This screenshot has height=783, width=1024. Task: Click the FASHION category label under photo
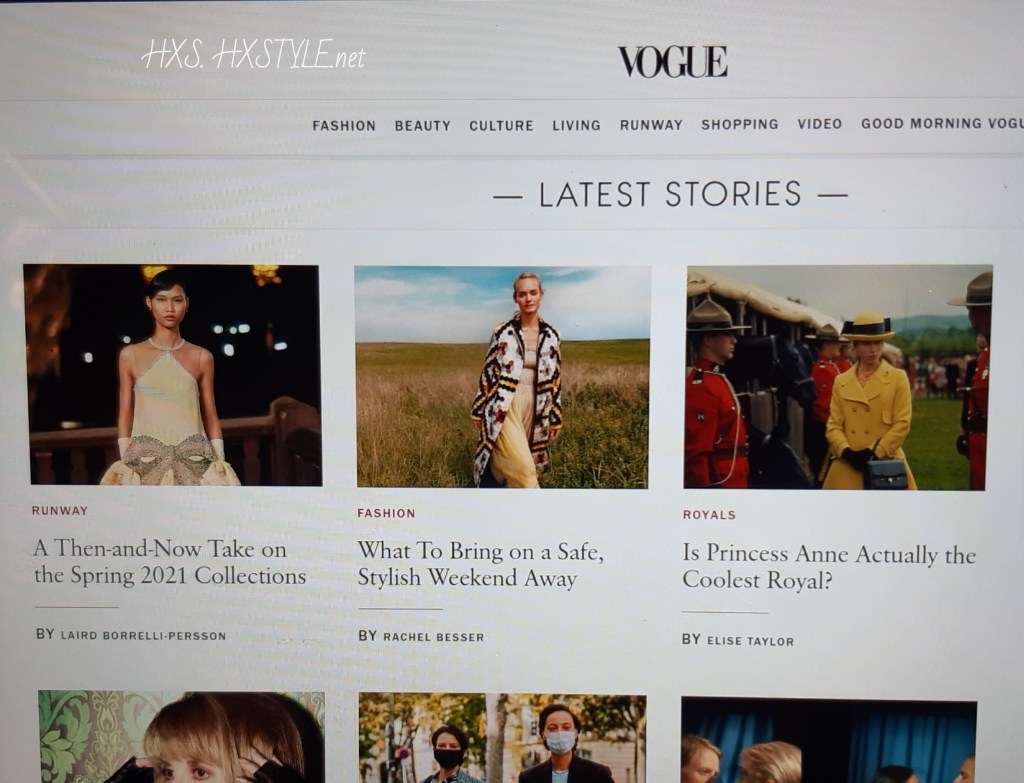click(x=386, y=513)
